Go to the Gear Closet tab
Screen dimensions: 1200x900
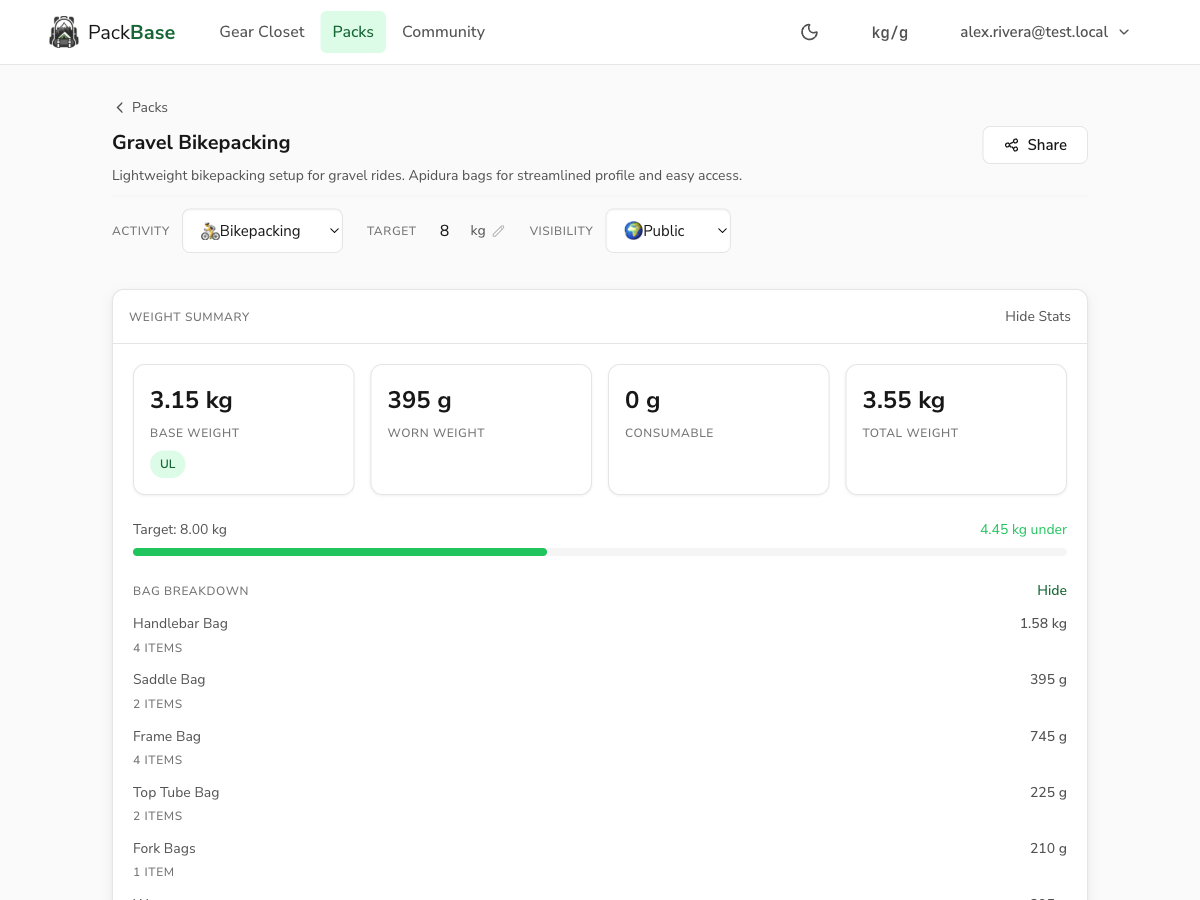coord(262,32)
